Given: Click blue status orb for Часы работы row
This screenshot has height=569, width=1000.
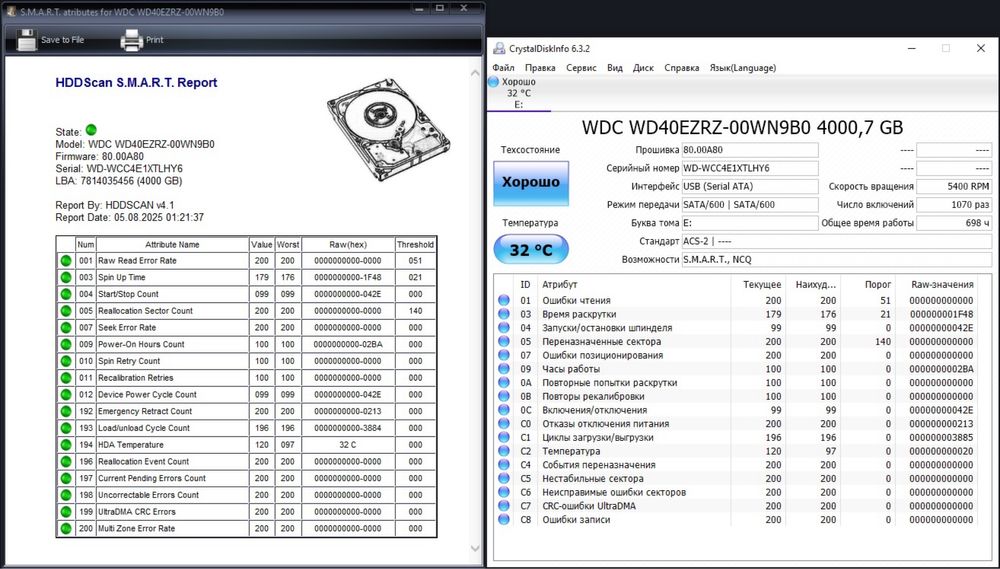Looking at the screenshot, I should [504, 369].
